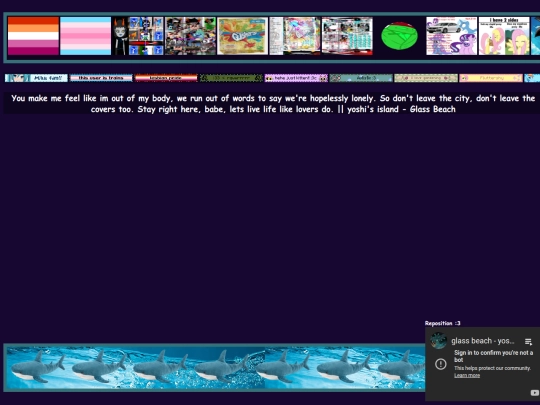The width and height of the screenshot is (540, 405).
Task: Open the red and white collage thumbnail
Action: [347, 36]
